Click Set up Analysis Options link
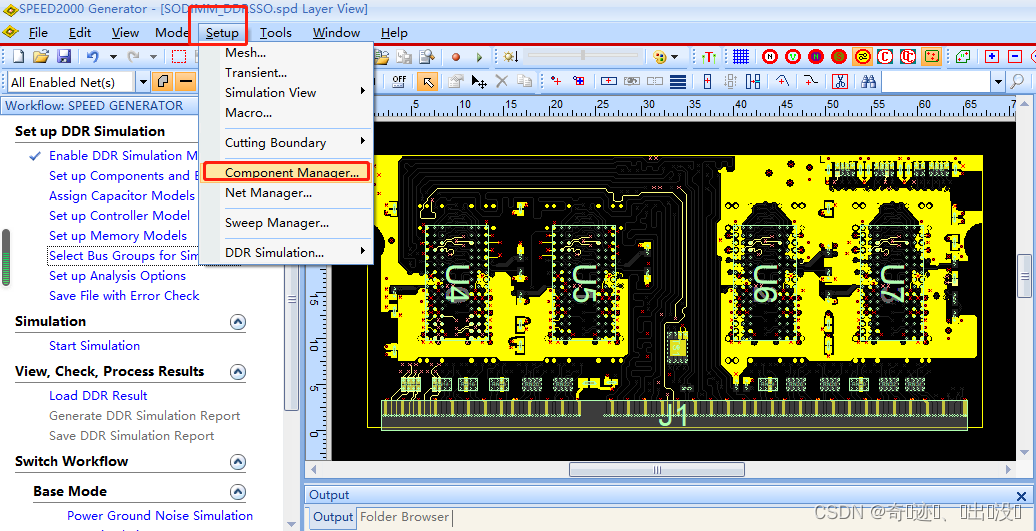Screen dimensions: 1036x531 click(117, 276)
